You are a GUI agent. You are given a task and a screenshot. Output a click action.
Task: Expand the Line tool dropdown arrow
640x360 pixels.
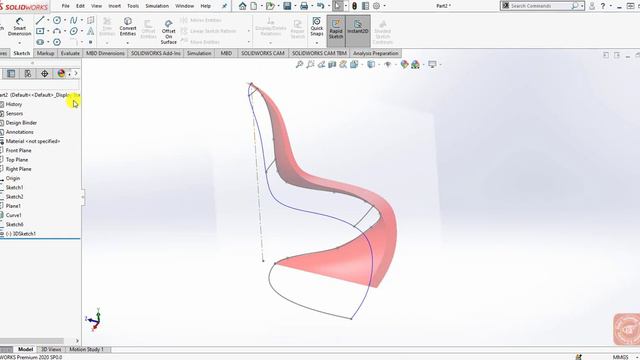point(48,20)
